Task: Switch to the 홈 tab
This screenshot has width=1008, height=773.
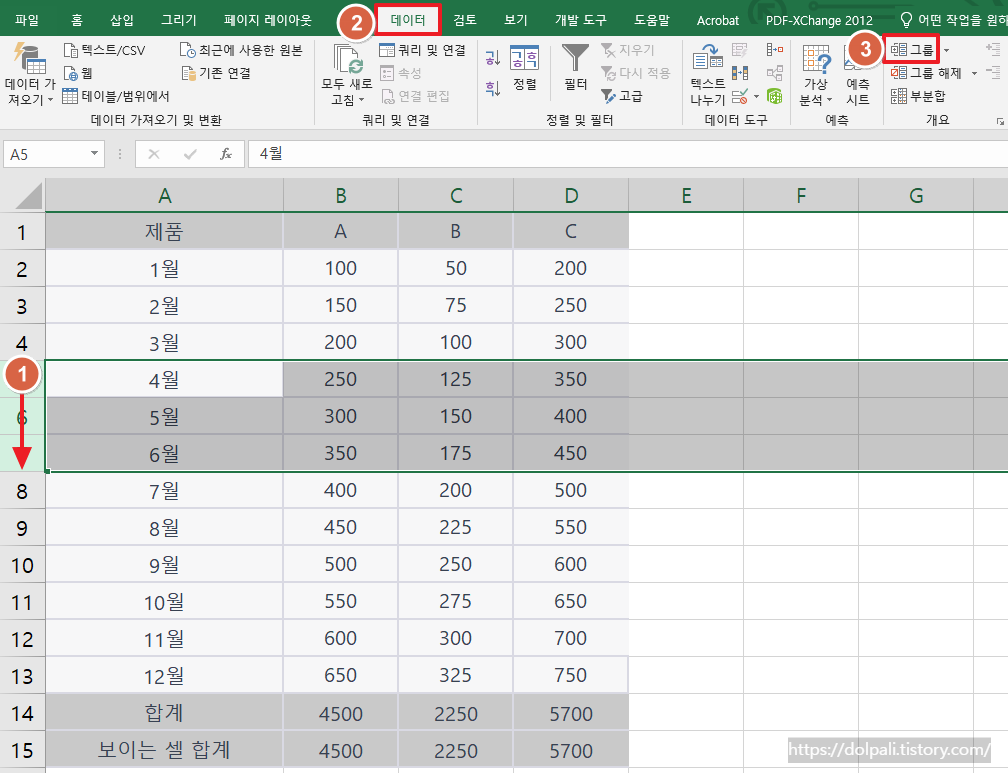Action: [76, 20]
